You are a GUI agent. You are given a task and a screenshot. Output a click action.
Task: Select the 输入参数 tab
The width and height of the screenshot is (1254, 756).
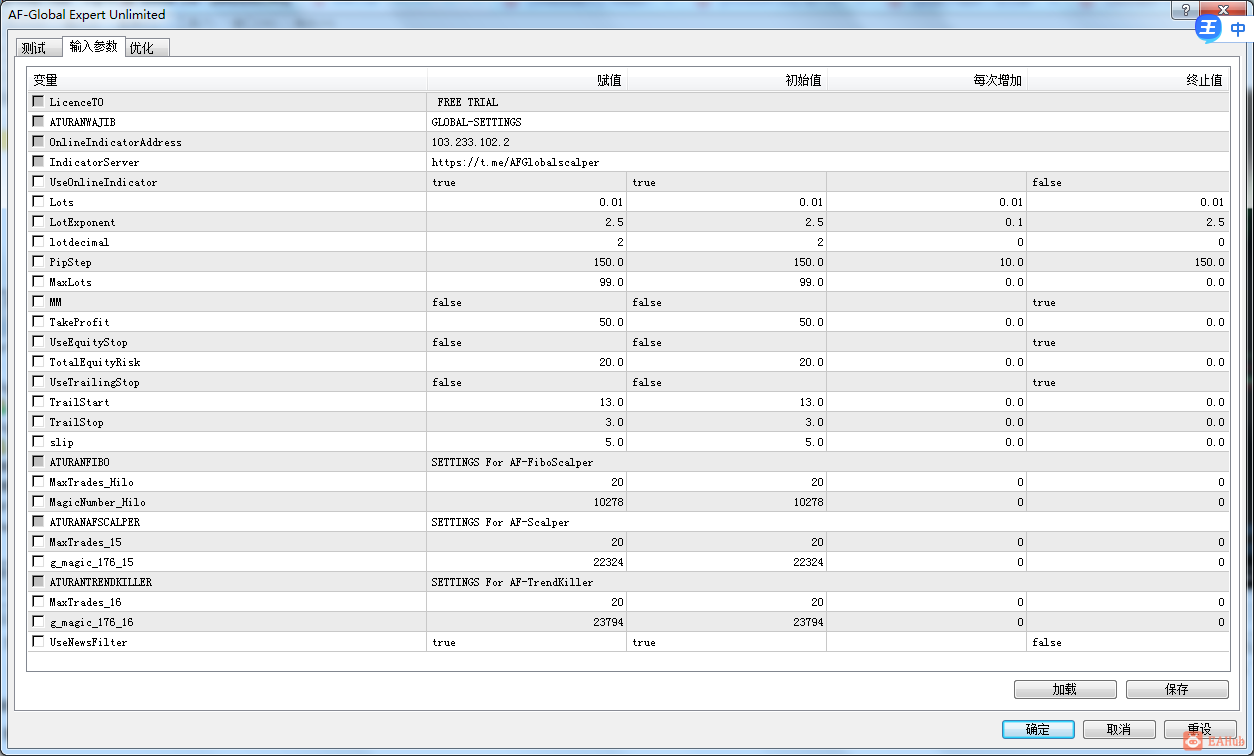click(93, 46)
